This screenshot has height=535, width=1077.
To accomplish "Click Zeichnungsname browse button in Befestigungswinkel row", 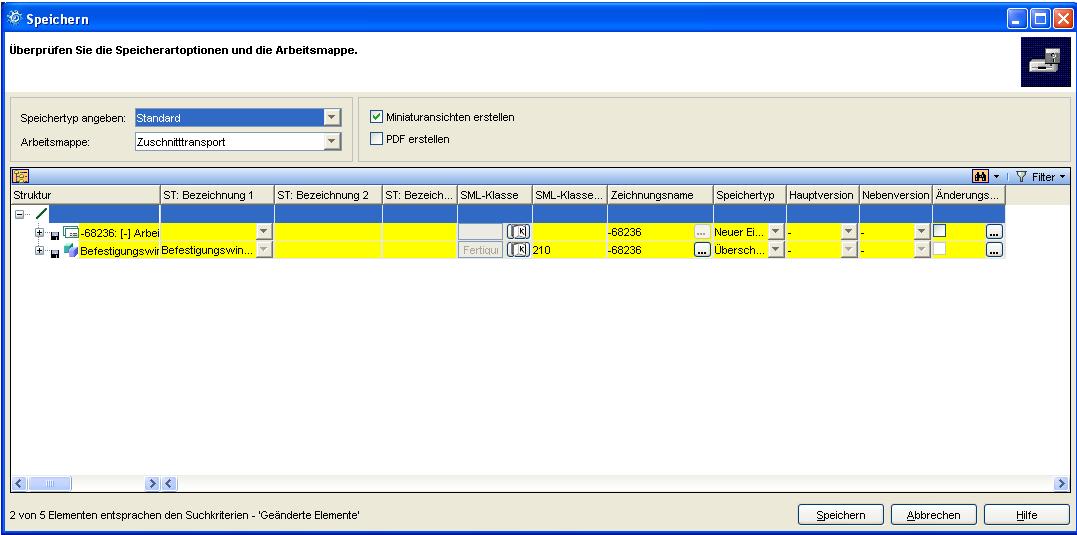I will [x=702, y=250].
